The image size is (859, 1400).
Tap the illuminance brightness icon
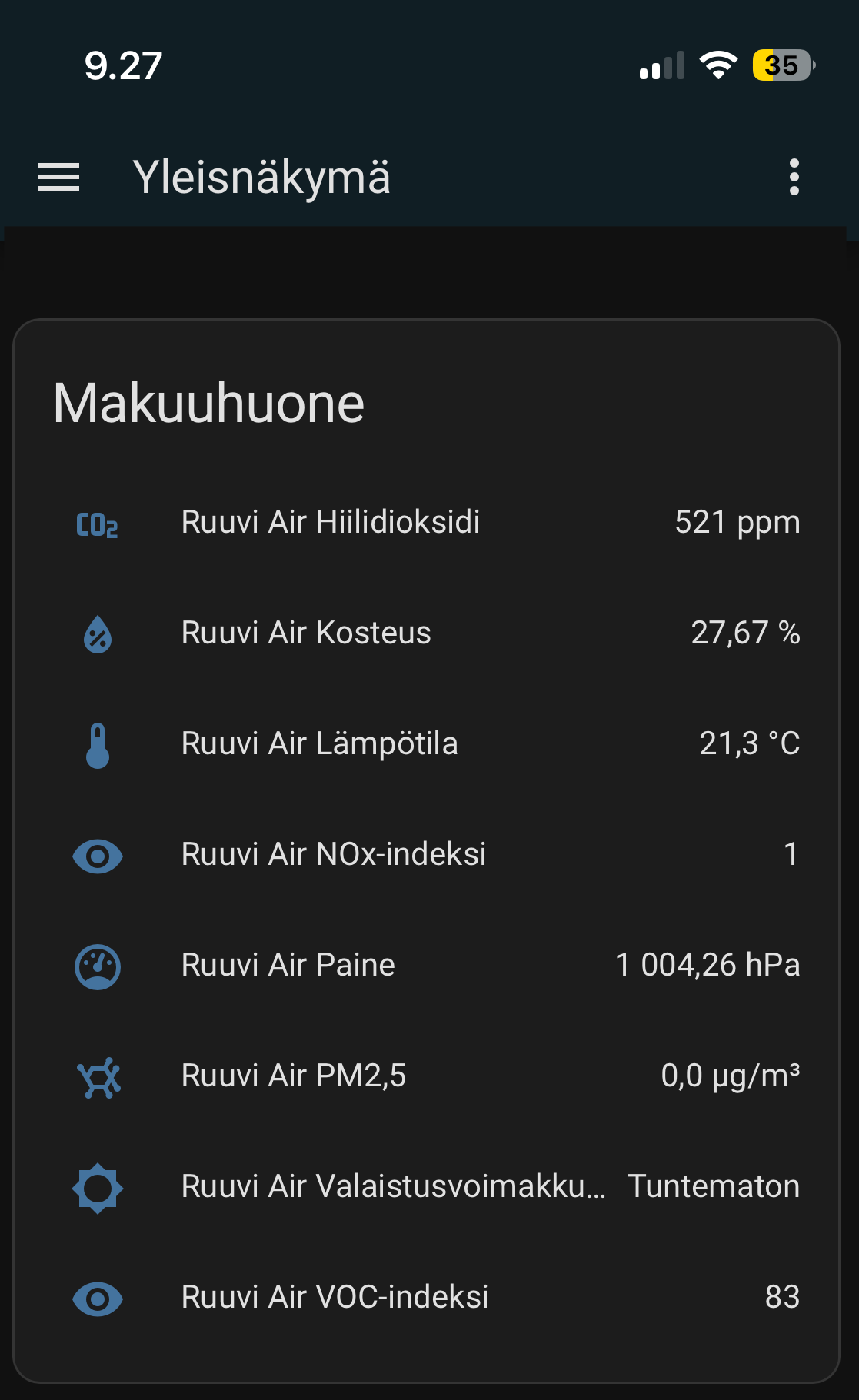(98, 1188)
